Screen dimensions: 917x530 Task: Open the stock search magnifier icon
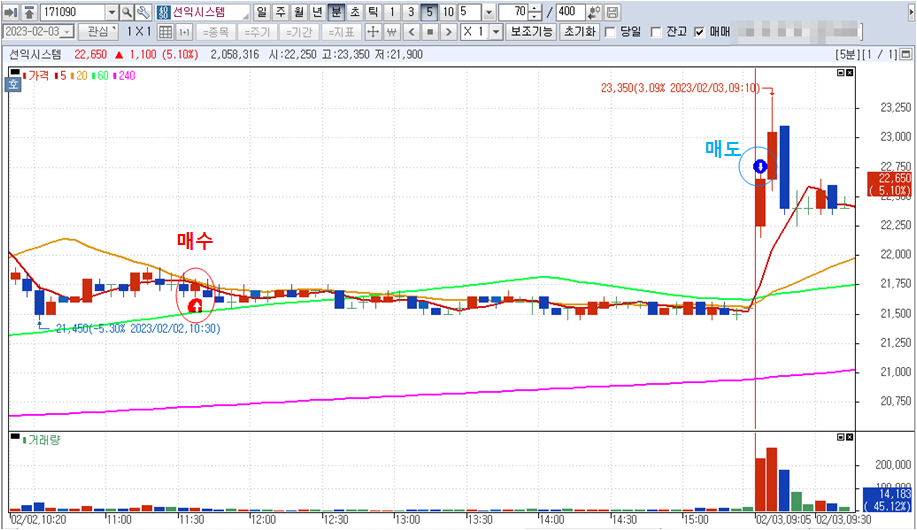pos(127,12)
